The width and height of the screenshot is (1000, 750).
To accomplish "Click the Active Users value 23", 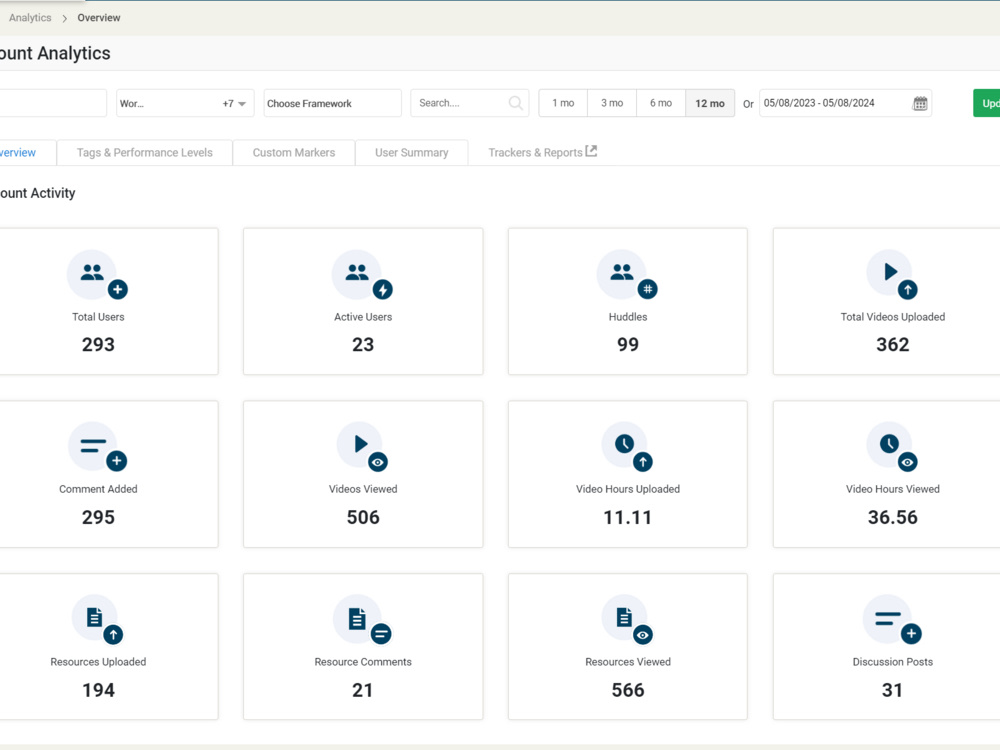I will pos(363,344).
